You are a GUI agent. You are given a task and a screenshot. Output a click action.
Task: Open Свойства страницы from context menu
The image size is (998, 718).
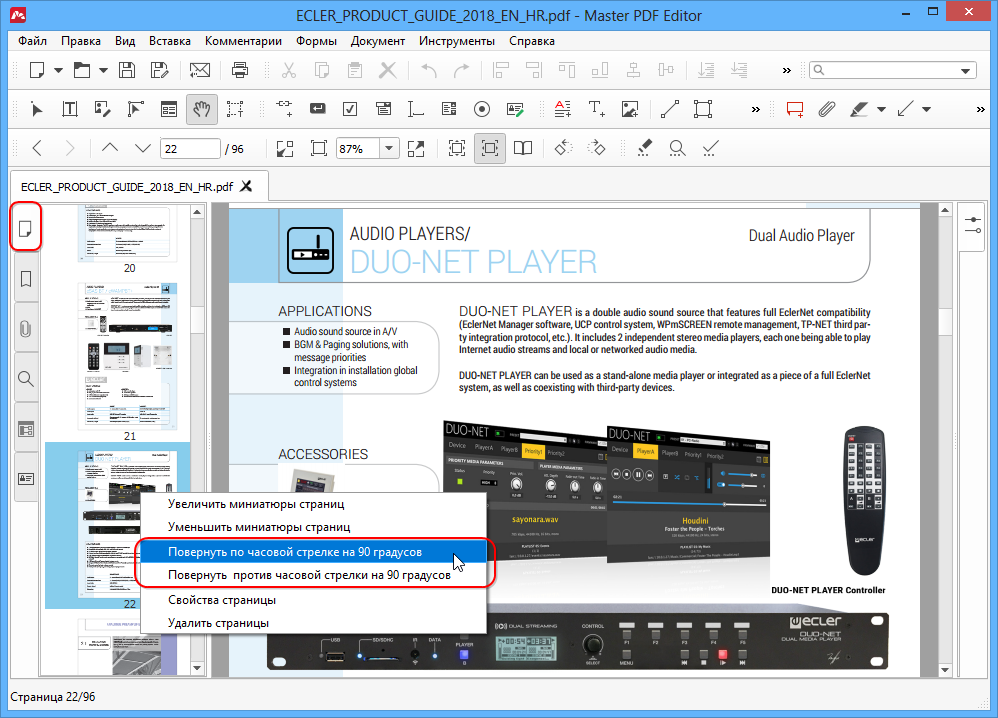[313, 600]
